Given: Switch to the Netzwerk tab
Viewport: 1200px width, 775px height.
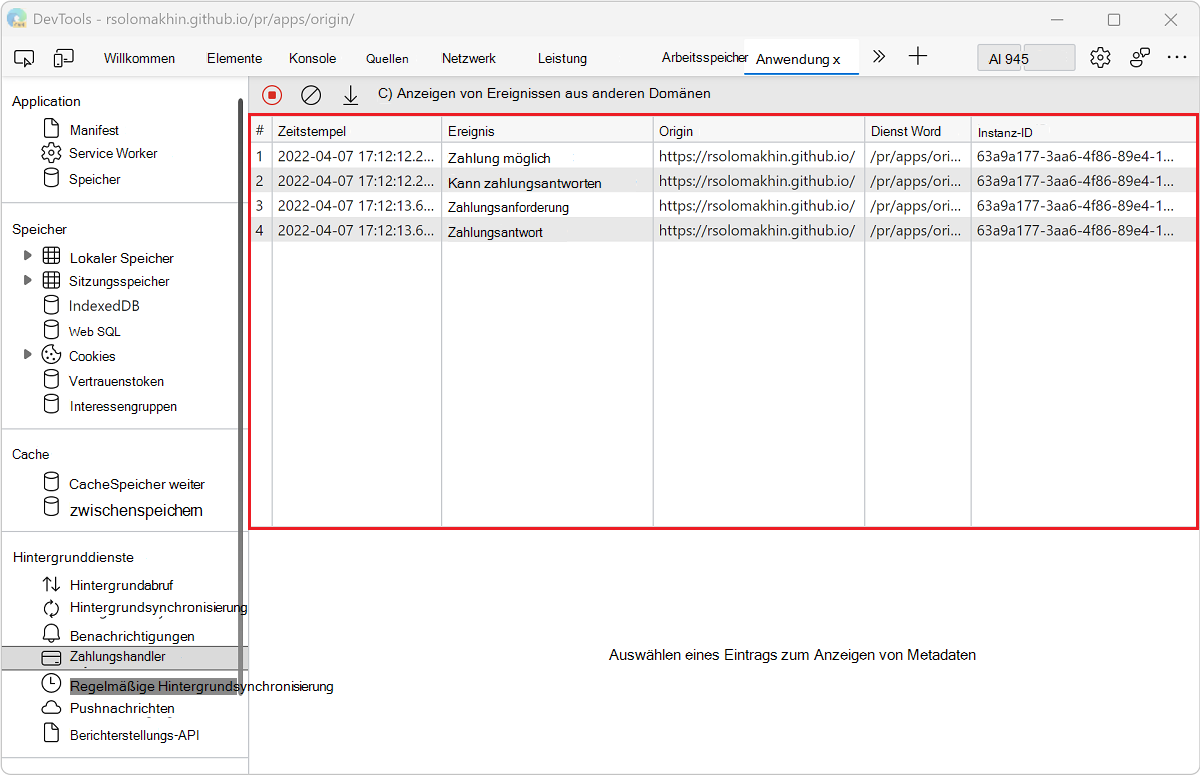Looking at the screenshot, I should click(x=468, y=58).
